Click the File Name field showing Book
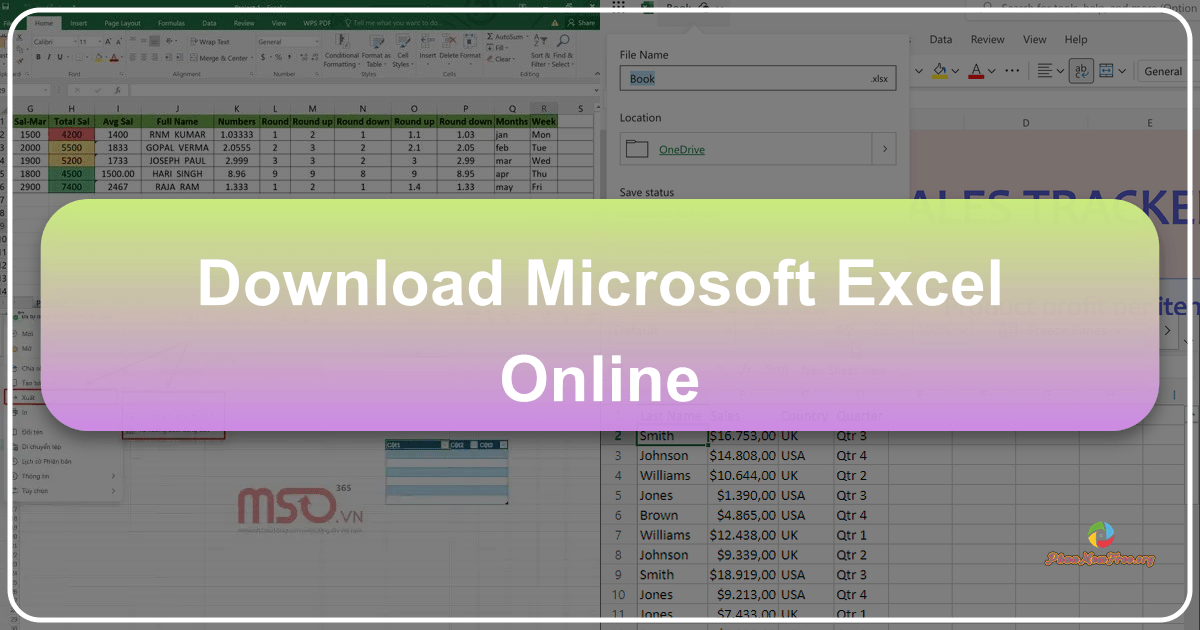The width and height of the screenshot is (1200, 630). (x=755, y=78)
